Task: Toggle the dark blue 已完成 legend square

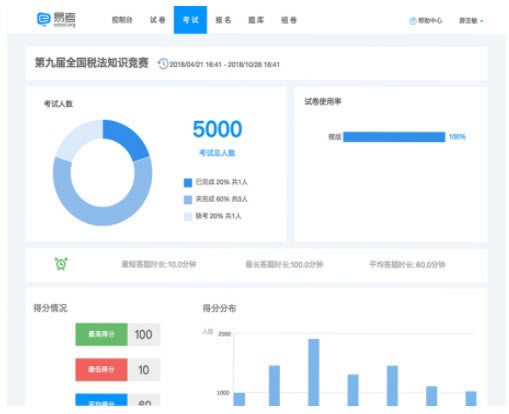Action: pos(188,182)
